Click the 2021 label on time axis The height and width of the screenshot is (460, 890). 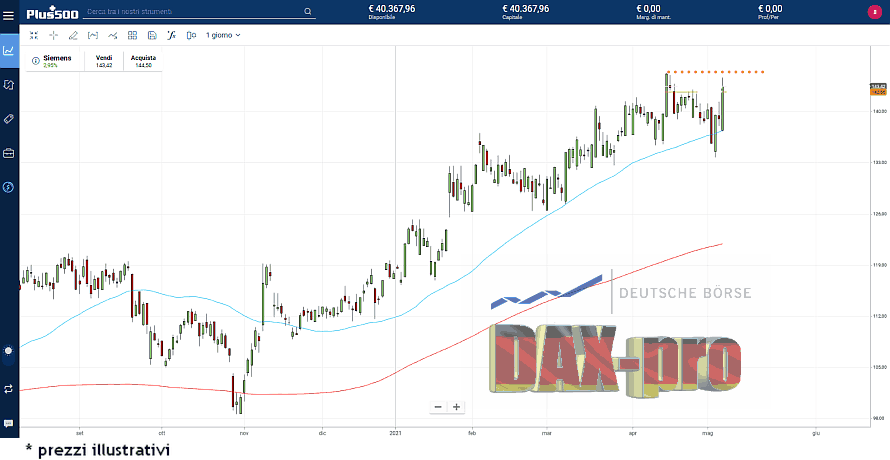point(395,433)
